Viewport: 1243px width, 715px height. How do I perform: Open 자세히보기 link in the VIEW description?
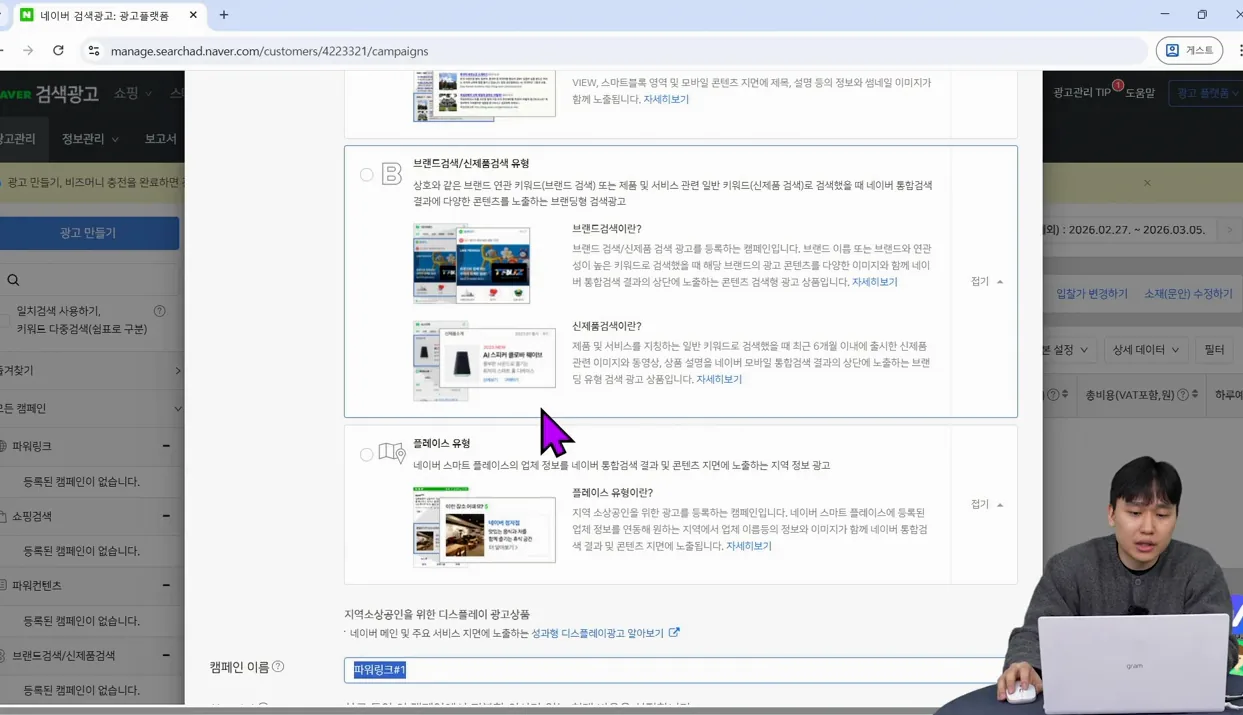tap(666, 99)
